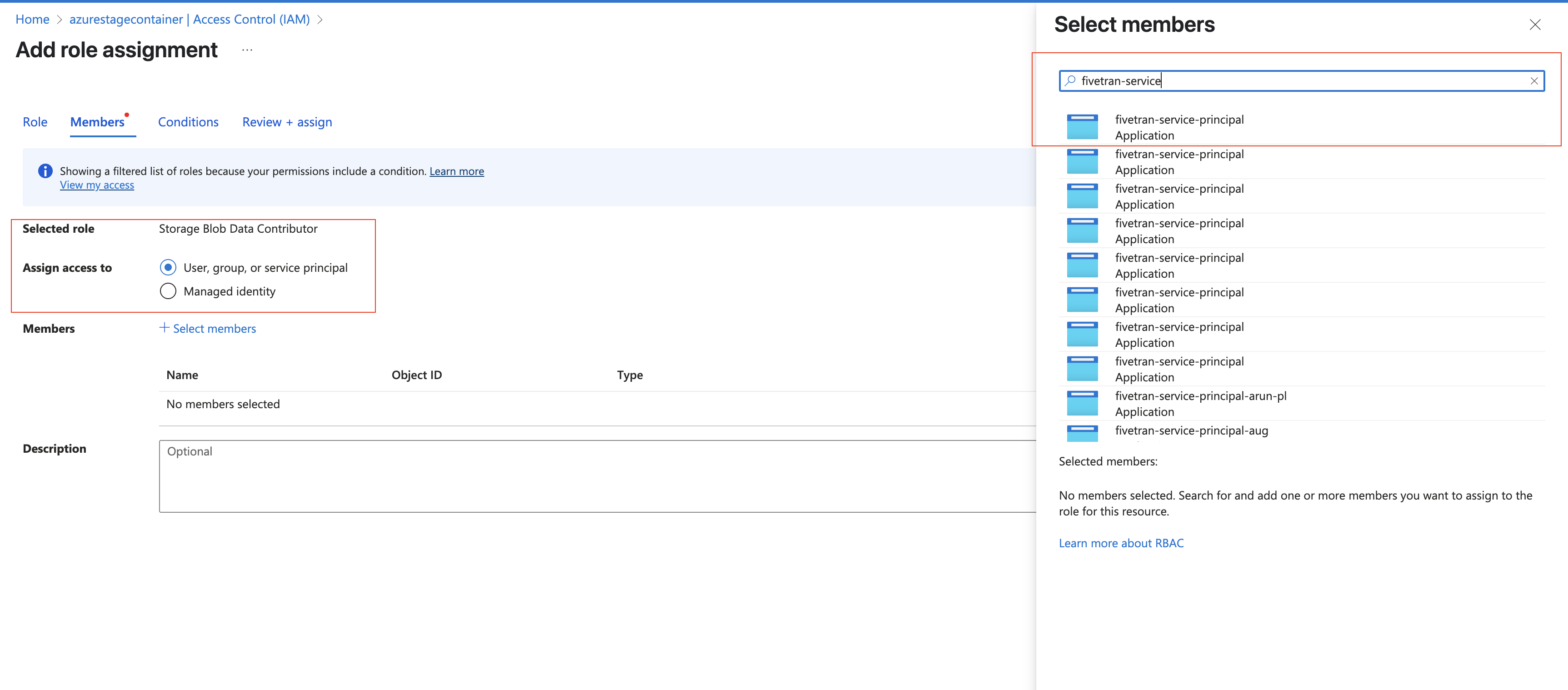Click the application icon for fivetran-service-principal-arun-pl

coord(1082,403)
